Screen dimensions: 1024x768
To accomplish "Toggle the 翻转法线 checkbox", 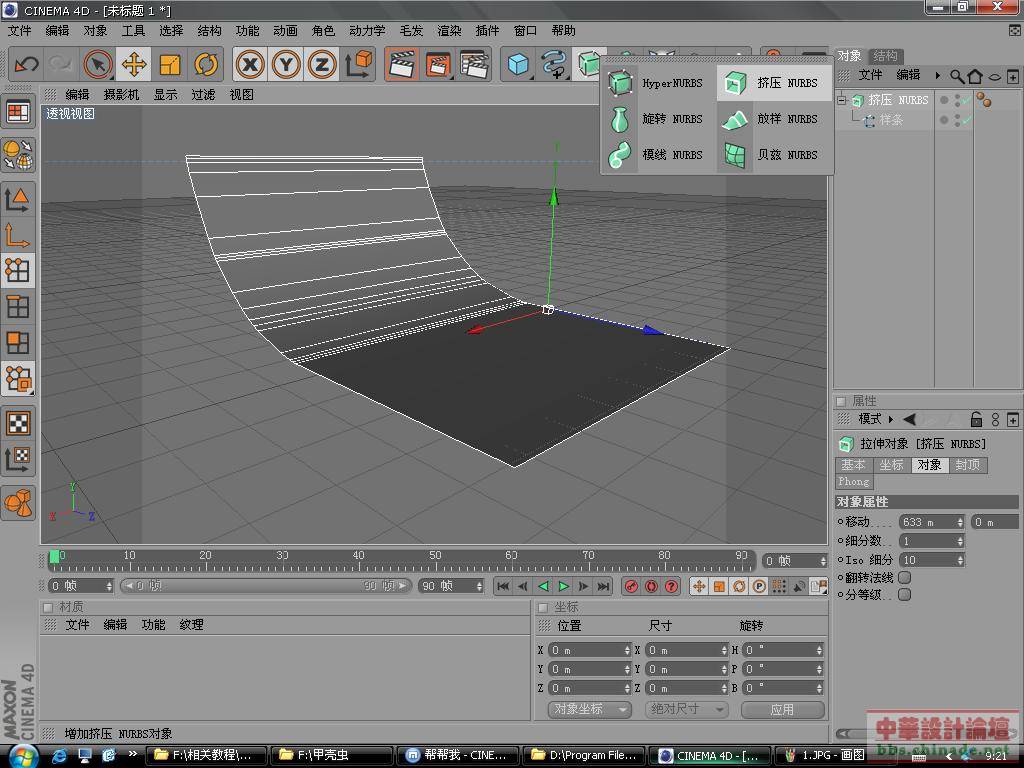I will (x=904, y=578).
